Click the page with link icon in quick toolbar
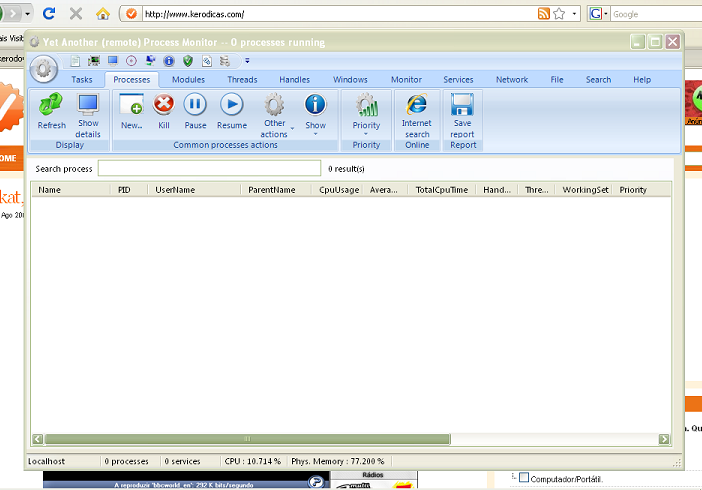Viewport: 702px width, 490px height. coord(207,60)
